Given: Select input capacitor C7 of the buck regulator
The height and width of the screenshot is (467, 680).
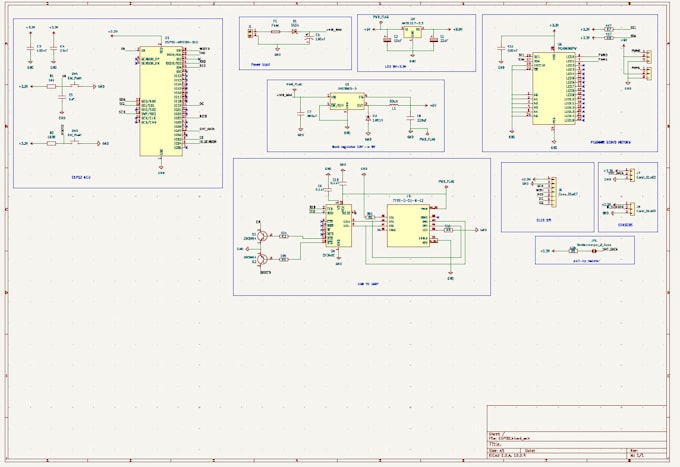Looking at the screenshot, I should coord(301,114).
